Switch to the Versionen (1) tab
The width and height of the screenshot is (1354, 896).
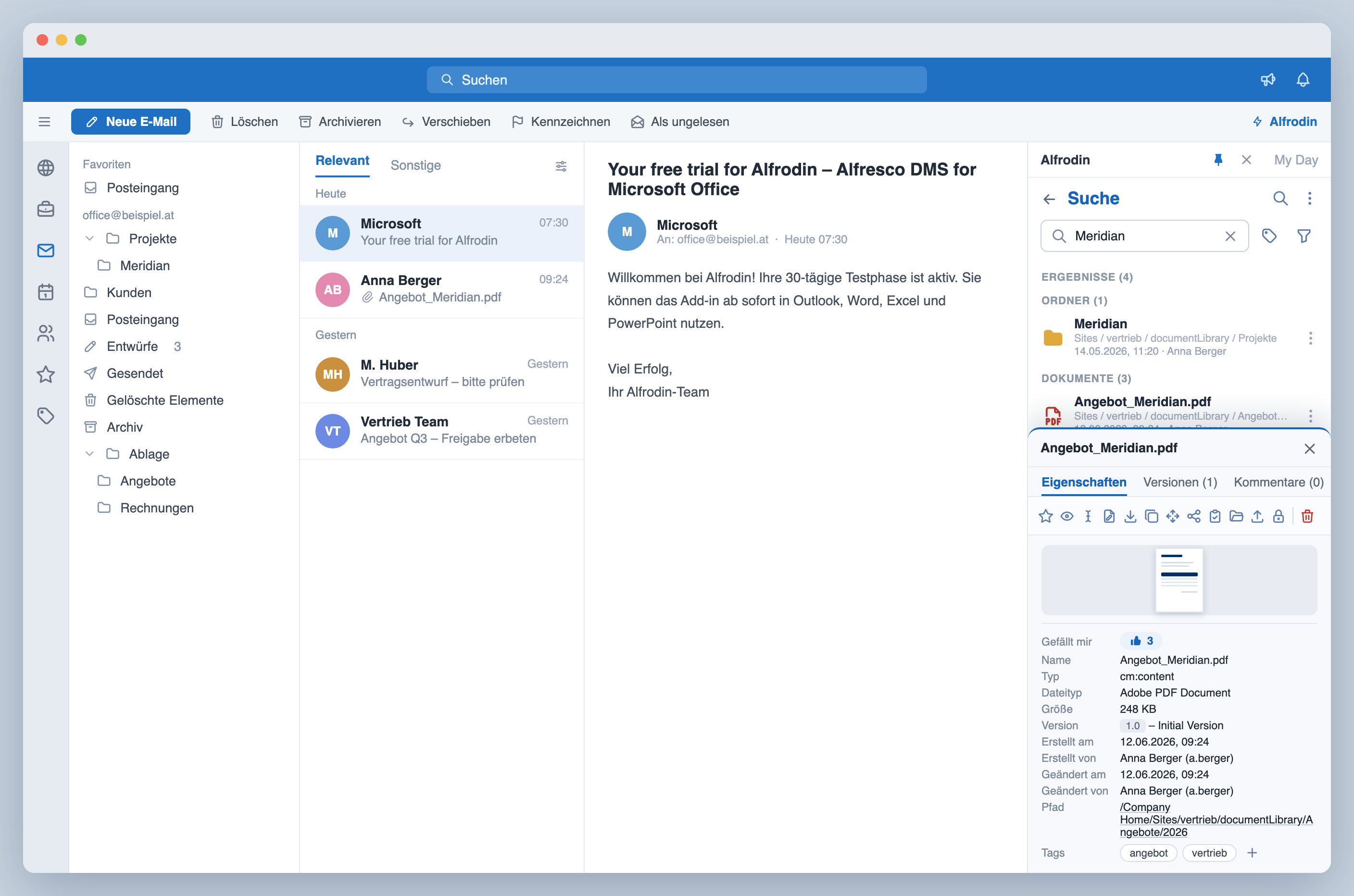click(1179, 482)
